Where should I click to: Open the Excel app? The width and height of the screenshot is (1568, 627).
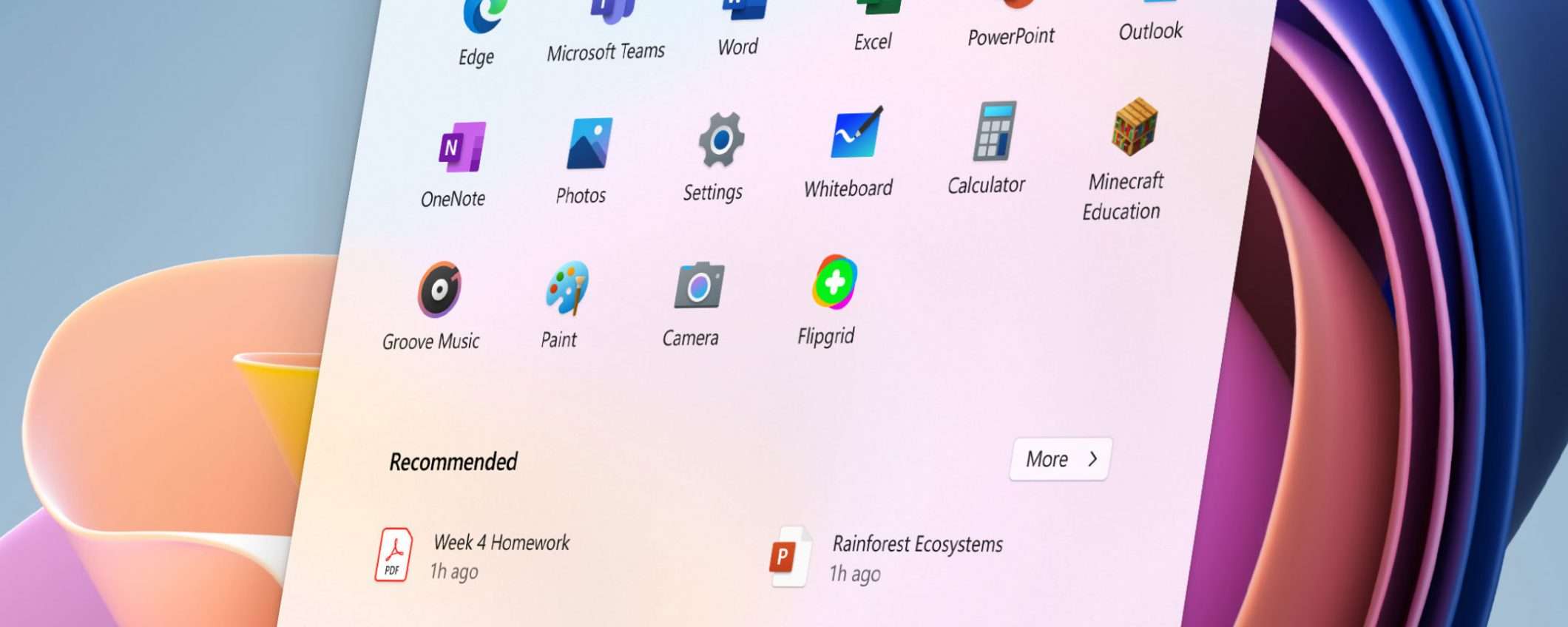pos(875,26)
